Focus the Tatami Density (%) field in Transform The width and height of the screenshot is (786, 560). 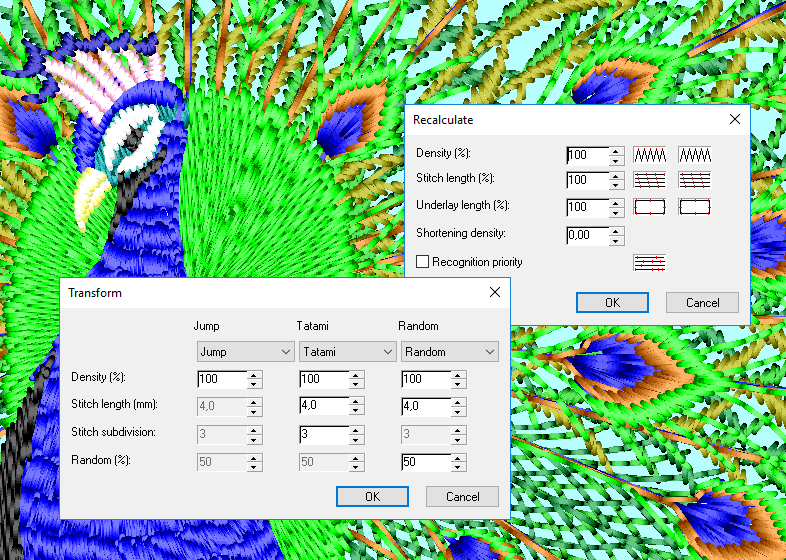tap(324, 379)
